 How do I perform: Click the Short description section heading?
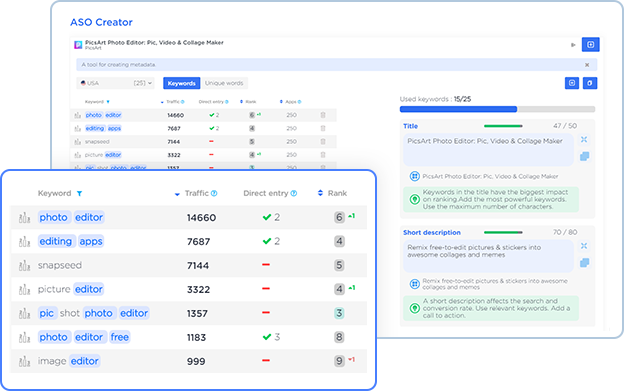pos(432,232)
